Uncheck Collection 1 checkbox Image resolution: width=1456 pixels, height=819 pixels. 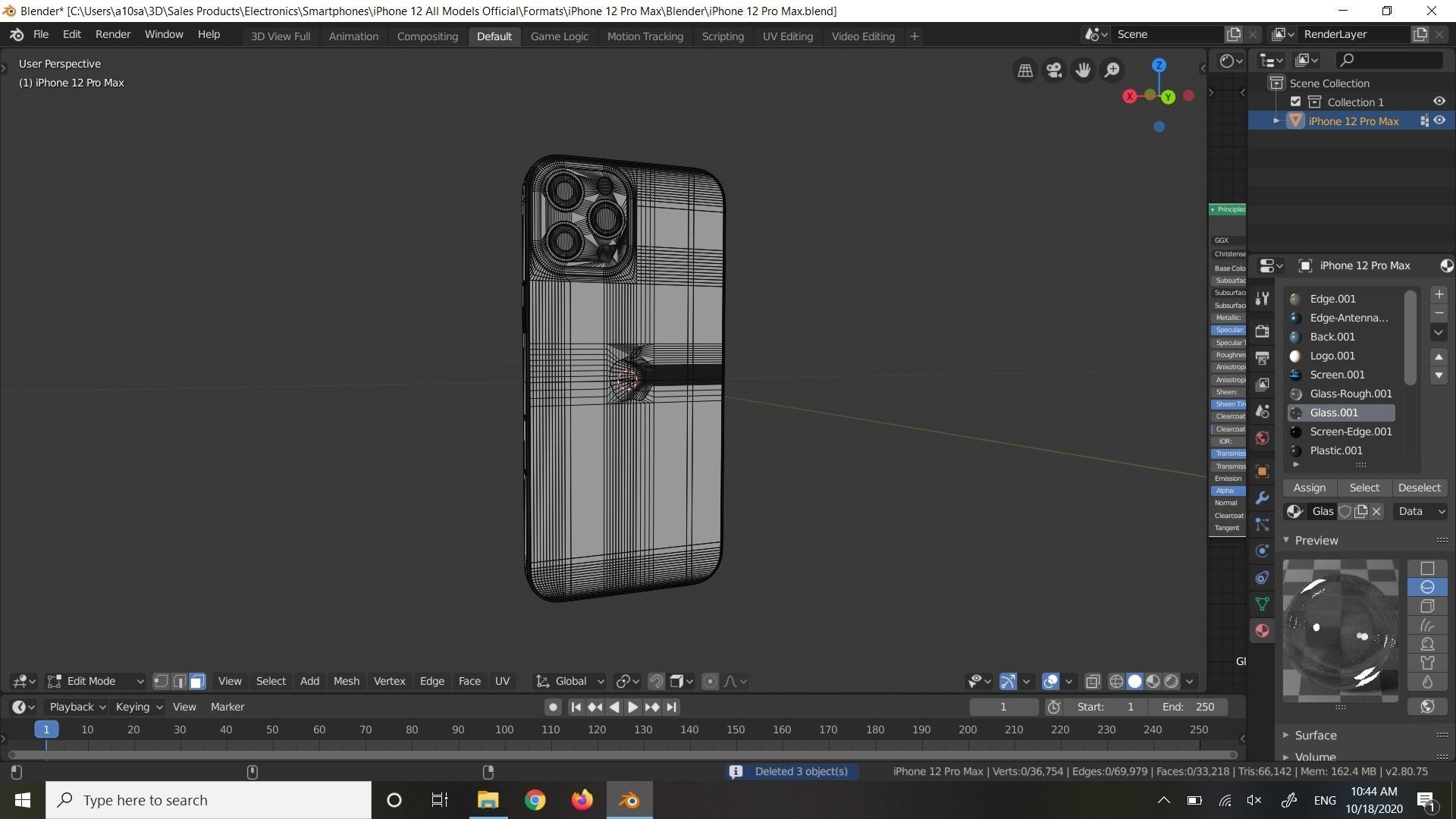click(1295, 102)
